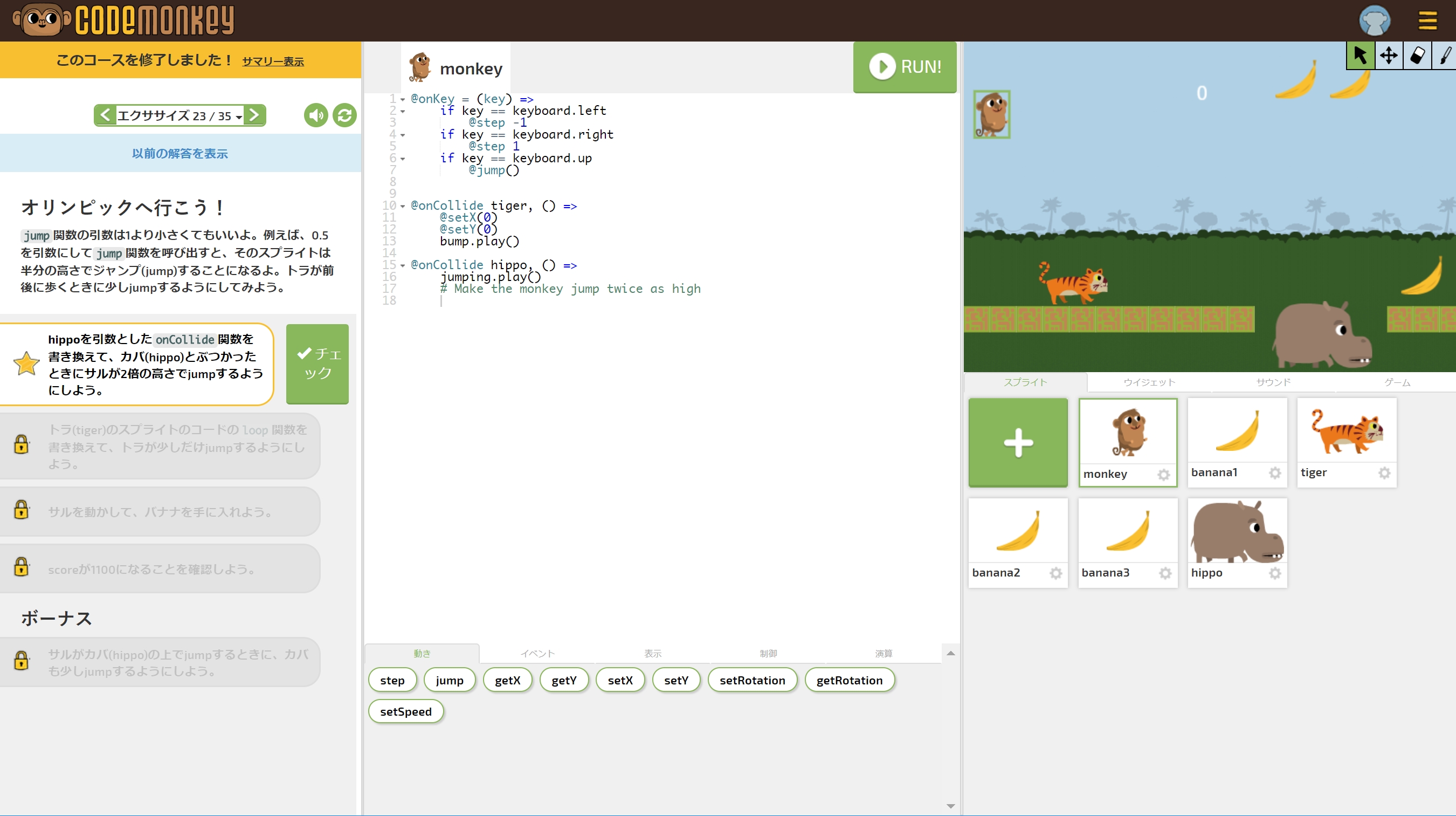Viewport: 1456px width, 816px height.
Task: Select the hippo sprite thumbnail
Action: pos(1237,532)
